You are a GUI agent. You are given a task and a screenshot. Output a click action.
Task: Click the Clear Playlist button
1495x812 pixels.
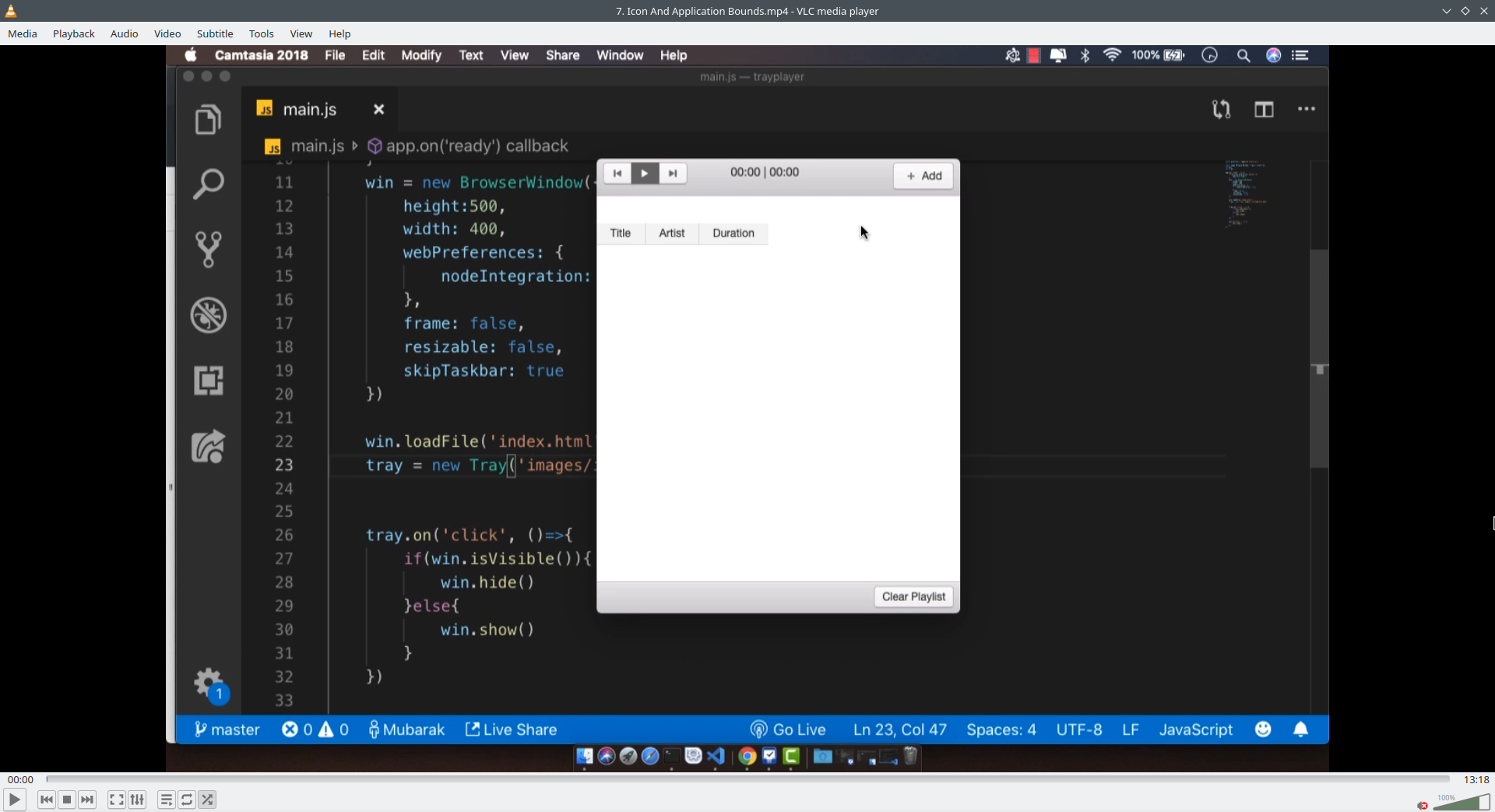913,596
